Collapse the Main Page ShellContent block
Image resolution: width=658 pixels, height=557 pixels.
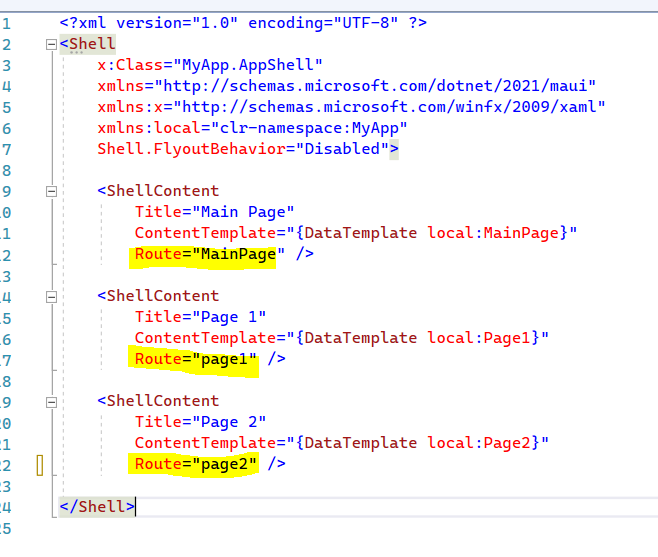51,192
